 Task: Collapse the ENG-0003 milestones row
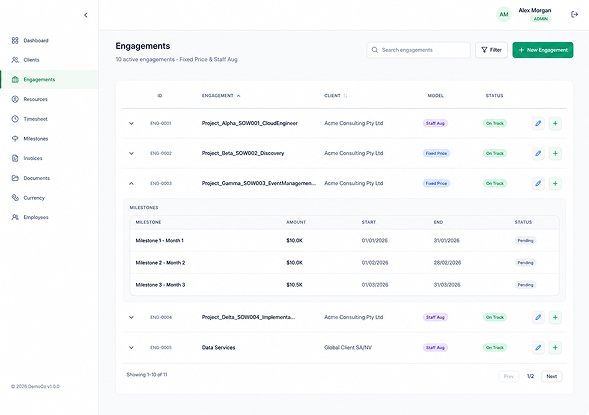pyautogui.click(x=131, y=183)
